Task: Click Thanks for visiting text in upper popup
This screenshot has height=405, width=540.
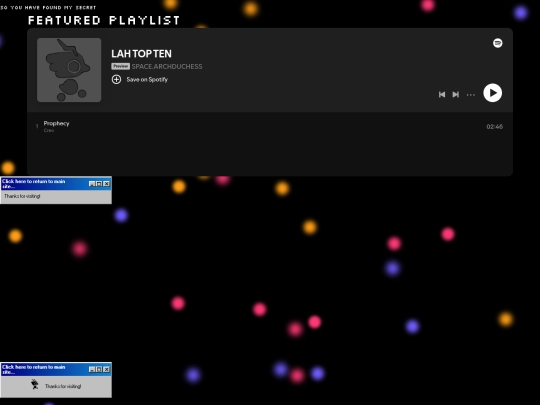Action: coord(22,196)
